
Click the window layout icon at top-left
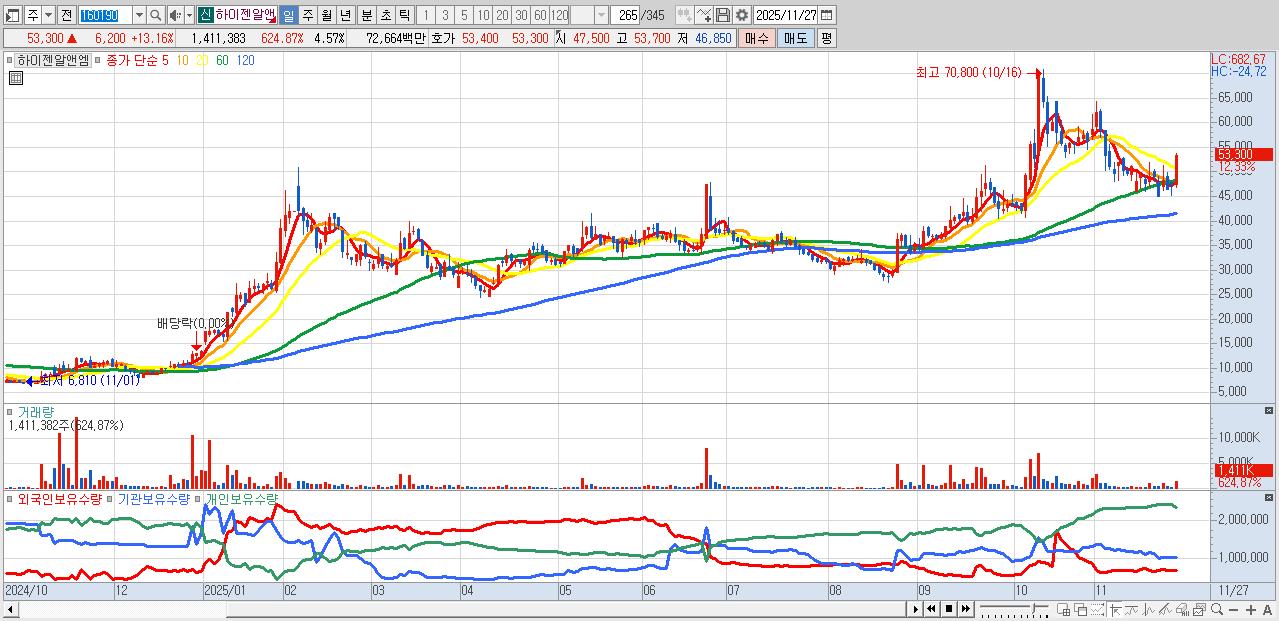point(12,15)
